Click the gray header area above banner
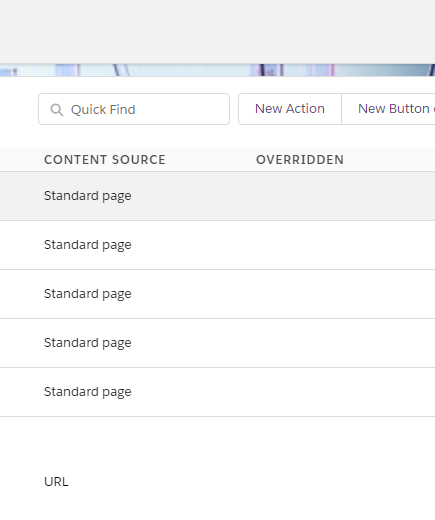This screenshot has height=520, width=435. 217,32
